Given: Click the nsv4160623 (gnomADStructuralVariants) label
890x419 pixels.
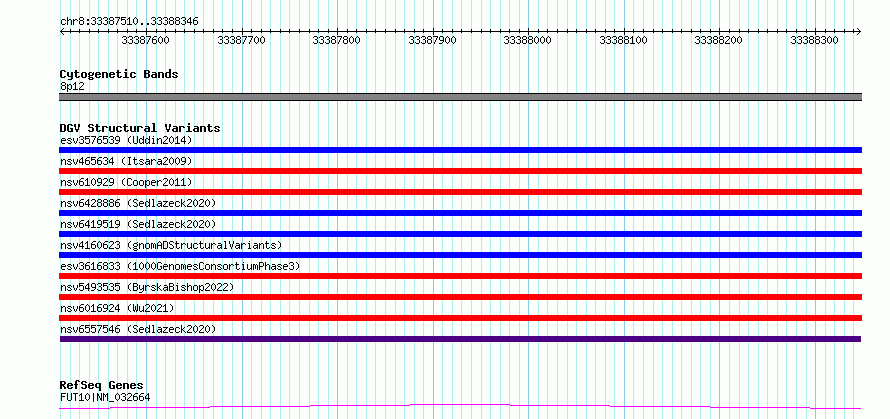Looking at the screenshot, I should (171, 245).
